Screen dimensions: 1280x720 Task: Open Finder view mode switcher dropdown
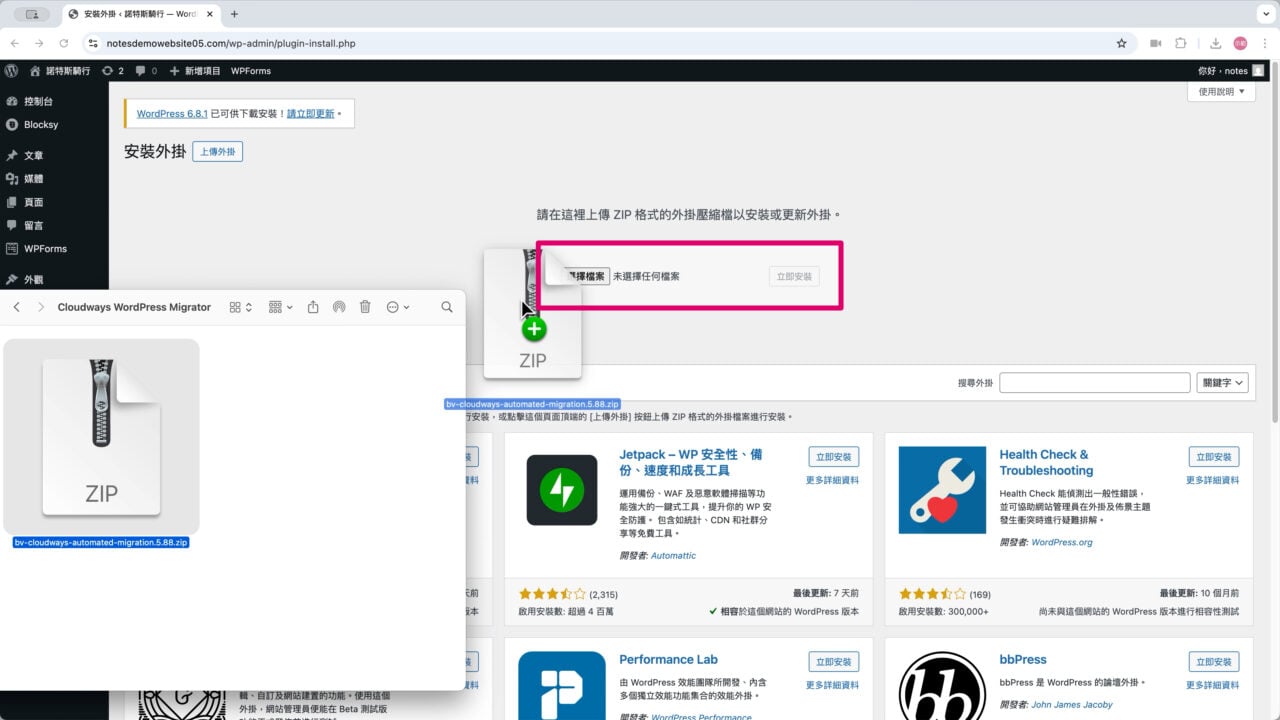click(240, 307)
